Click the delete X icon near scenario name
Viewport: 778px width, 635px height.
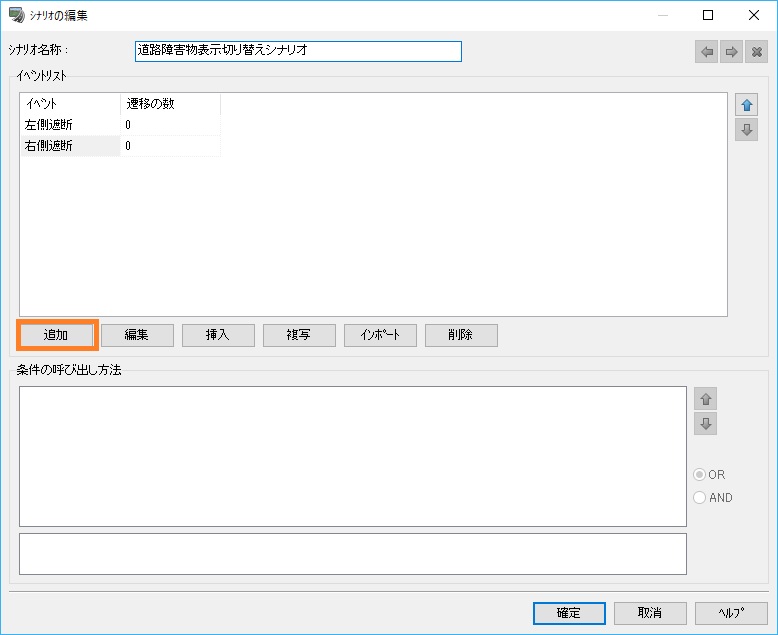click(756, 52)
